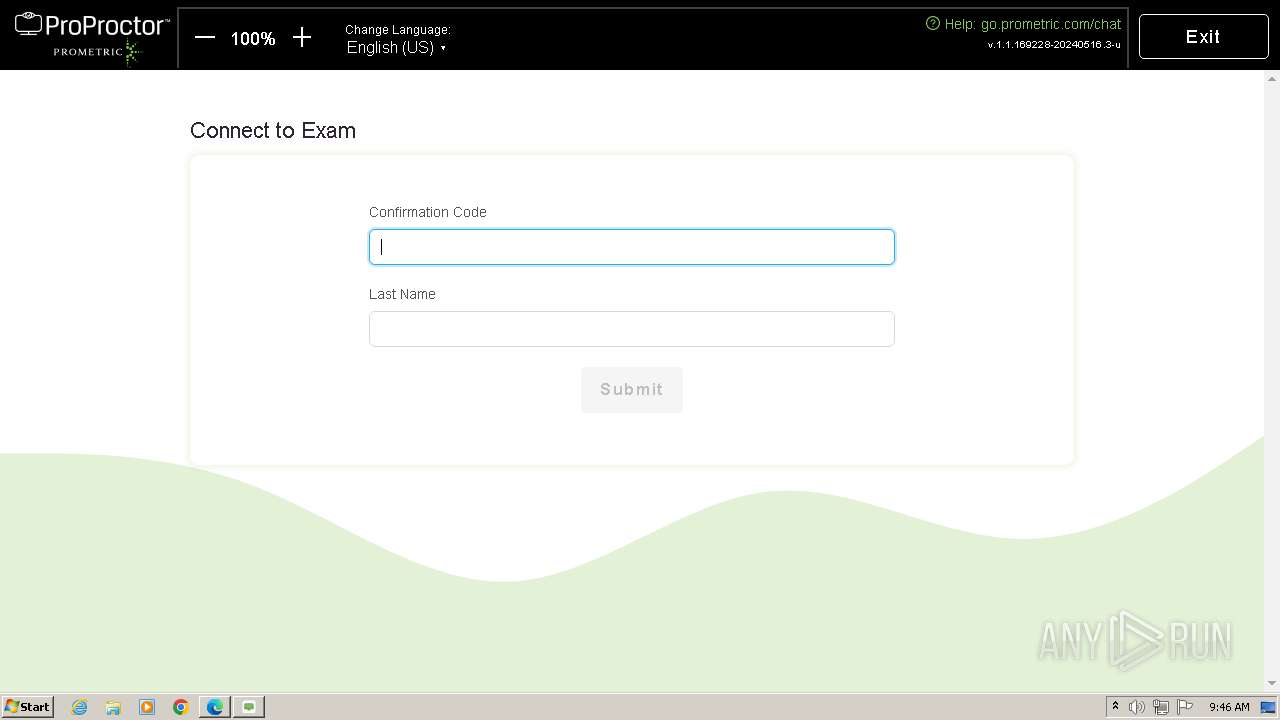
Task: Open the go.prometric.com/chat help link
Action: coord(1051,24)
